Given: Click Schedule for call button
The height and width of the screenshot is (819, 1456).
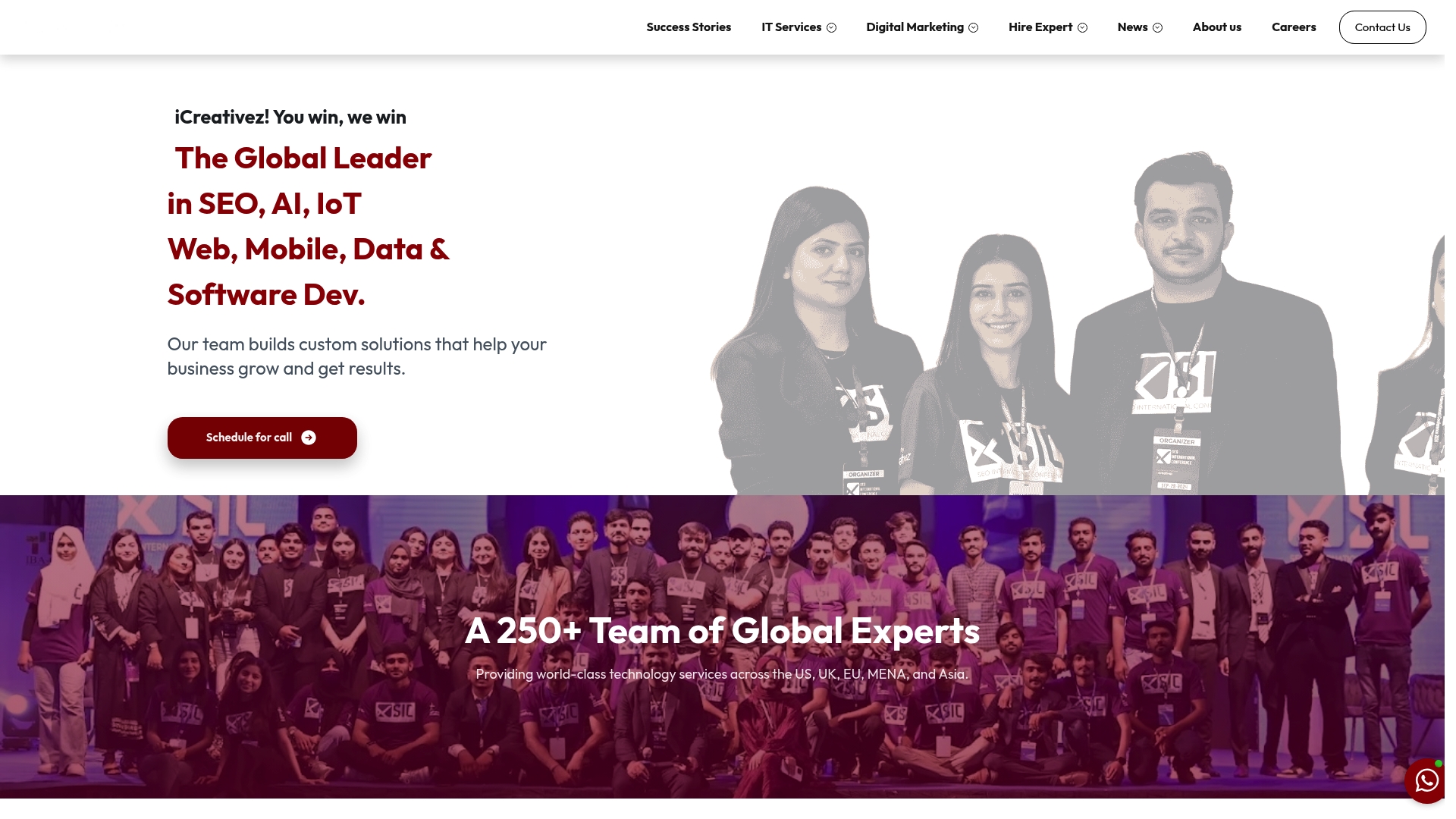Looking at the screenshot, I should tap(262, 438).
